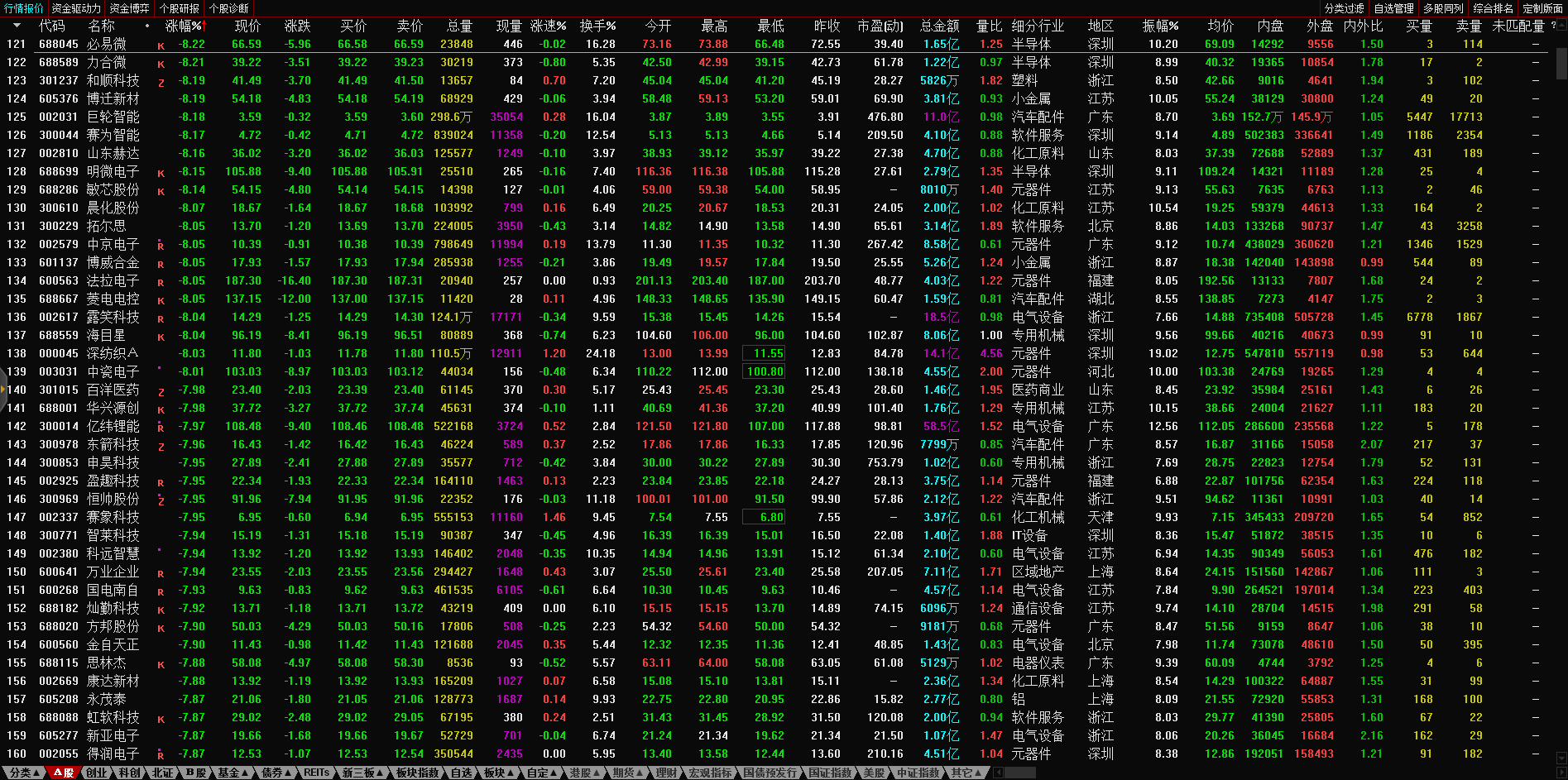Click the left scroll arrow after the bottom tabs
Viewport: 1568px width, 780px height.
tap(998, 773)
